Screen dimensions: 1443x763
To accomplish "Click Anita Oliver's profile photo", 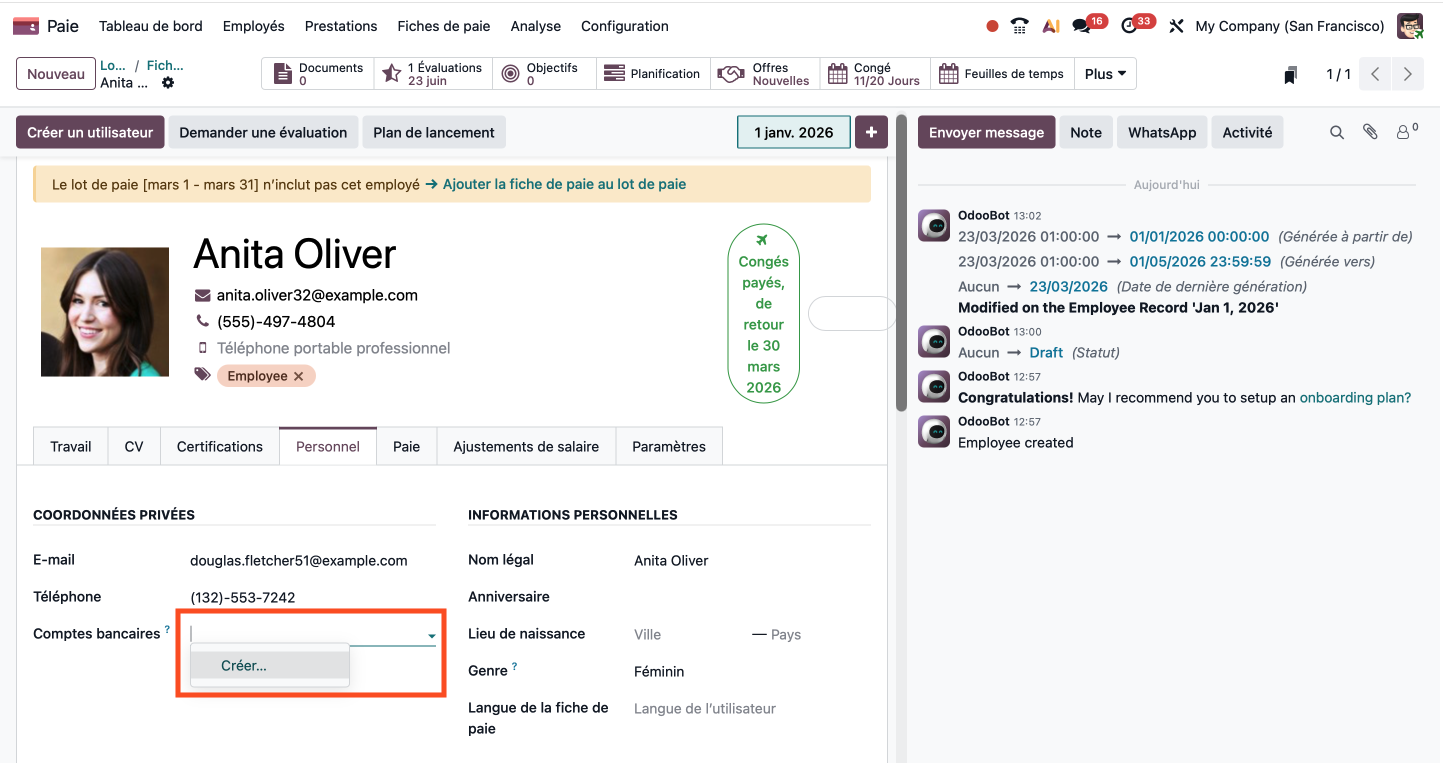I will click(x=105, y=312).
